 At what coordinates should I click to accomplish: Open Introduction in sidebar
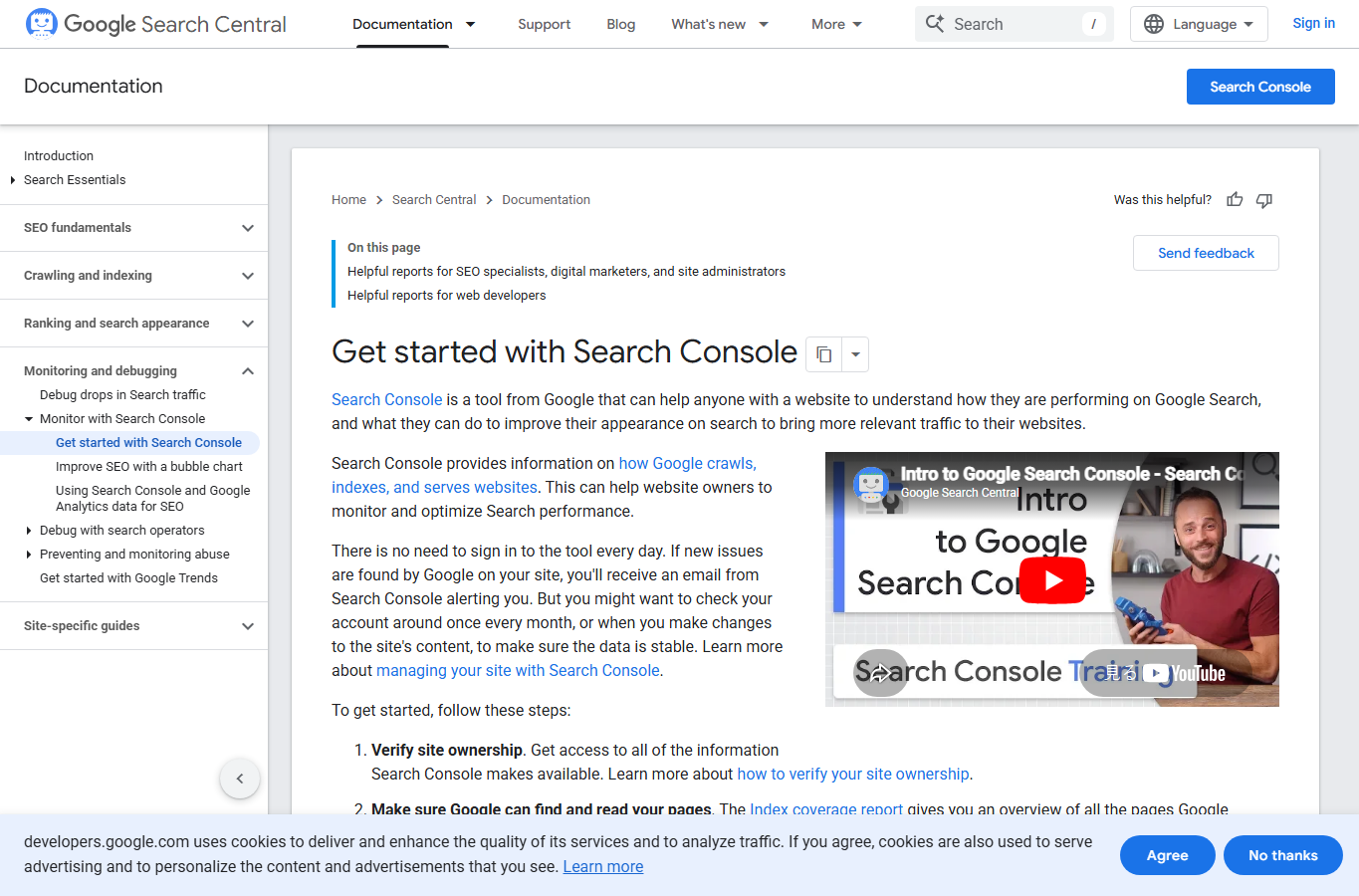59,156
